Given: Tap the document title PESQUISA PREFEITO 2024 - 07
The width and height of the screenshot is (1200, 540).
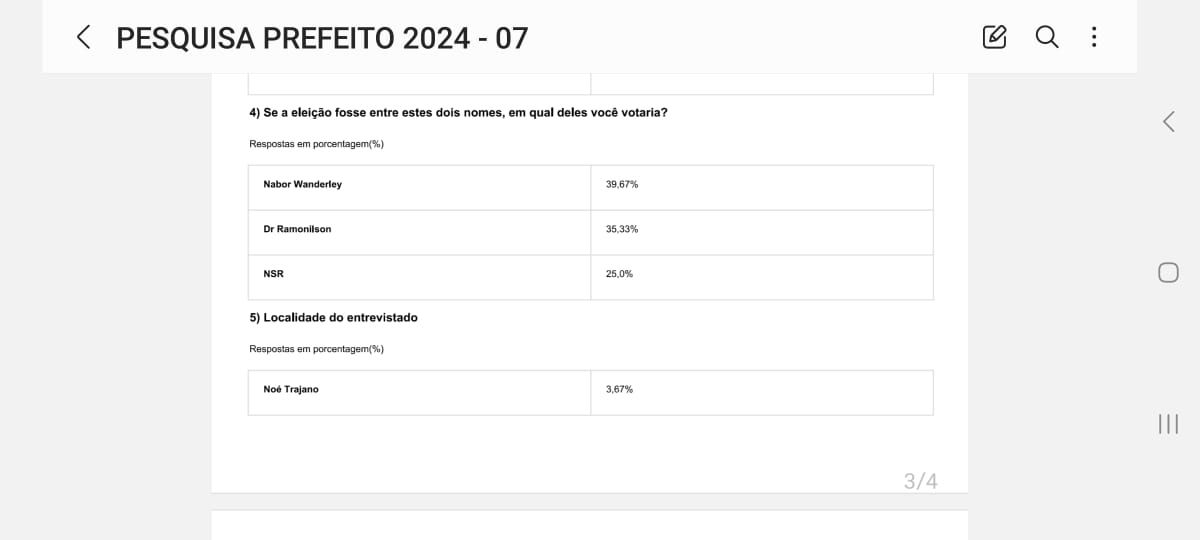Looking at the screenshot, I should [x=322, y=38].
